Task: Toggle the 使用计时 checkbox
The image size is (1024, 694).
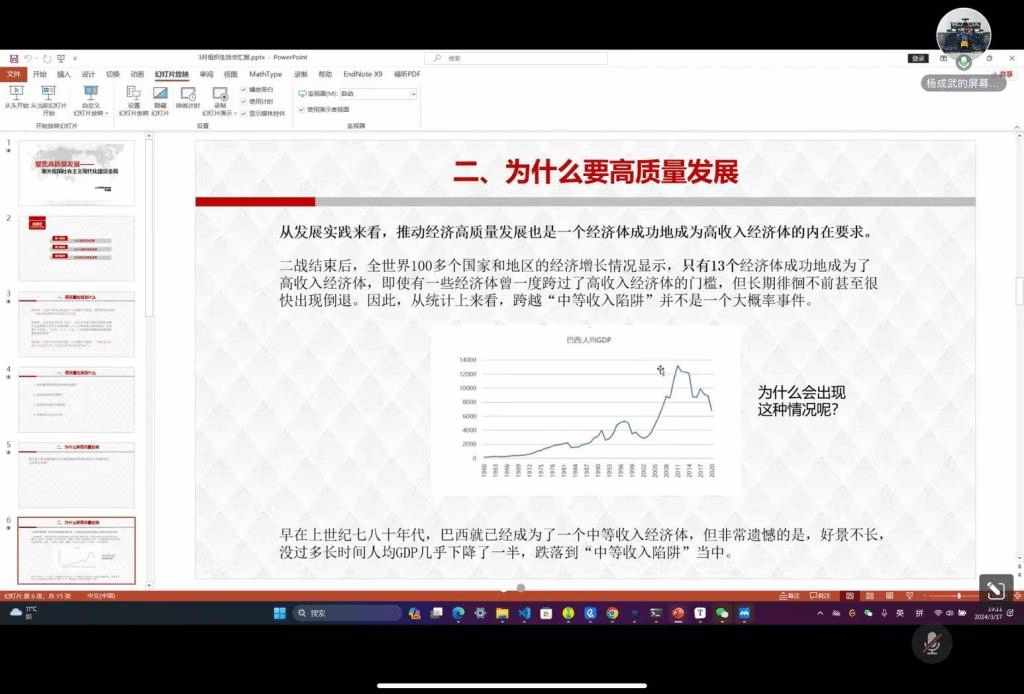Action: tap(244, 101)
